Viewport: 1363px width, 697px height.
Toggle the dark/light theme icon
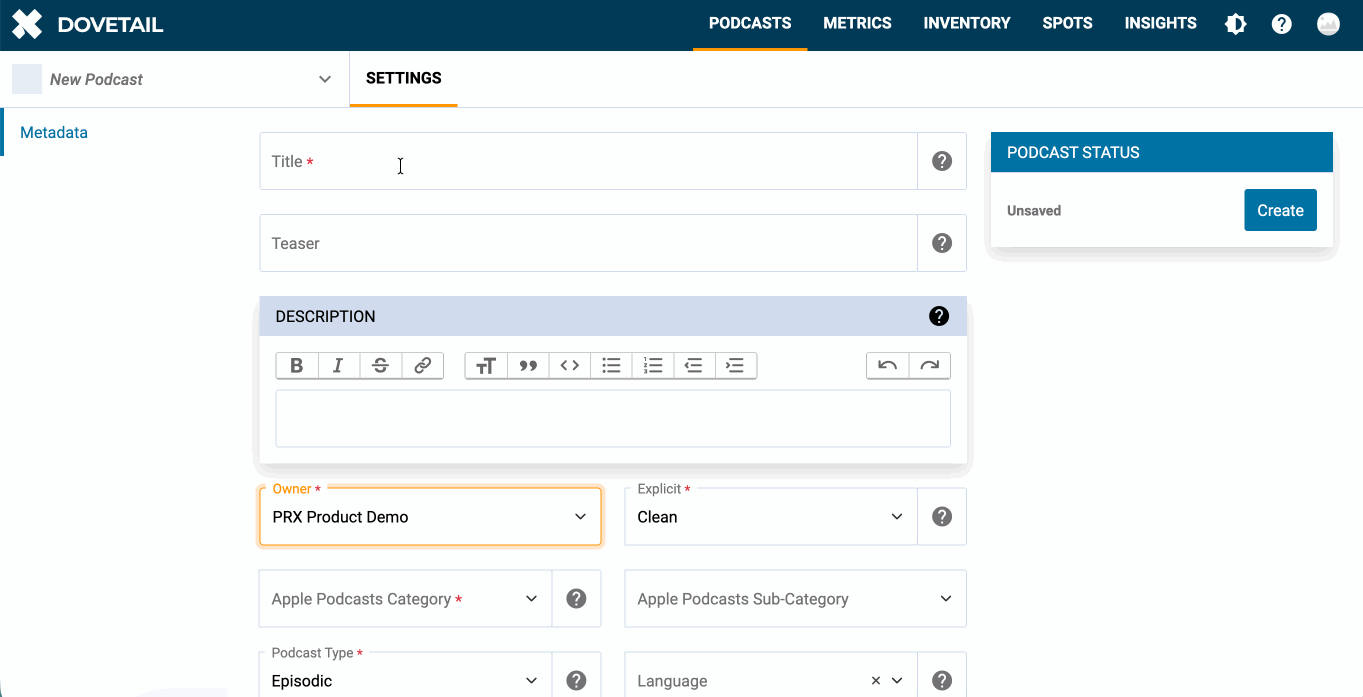click(x=1236, y=24)
